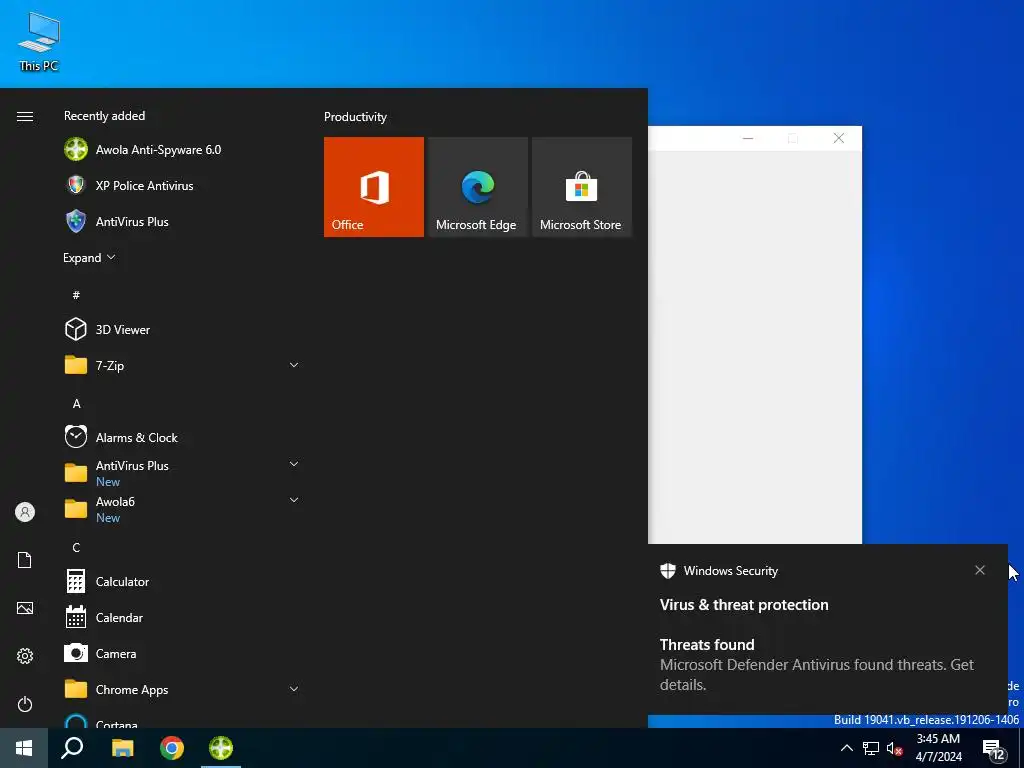Open the AntiVirus Plus New folder
1024x768 pixels.
click(x=182, y=473)
